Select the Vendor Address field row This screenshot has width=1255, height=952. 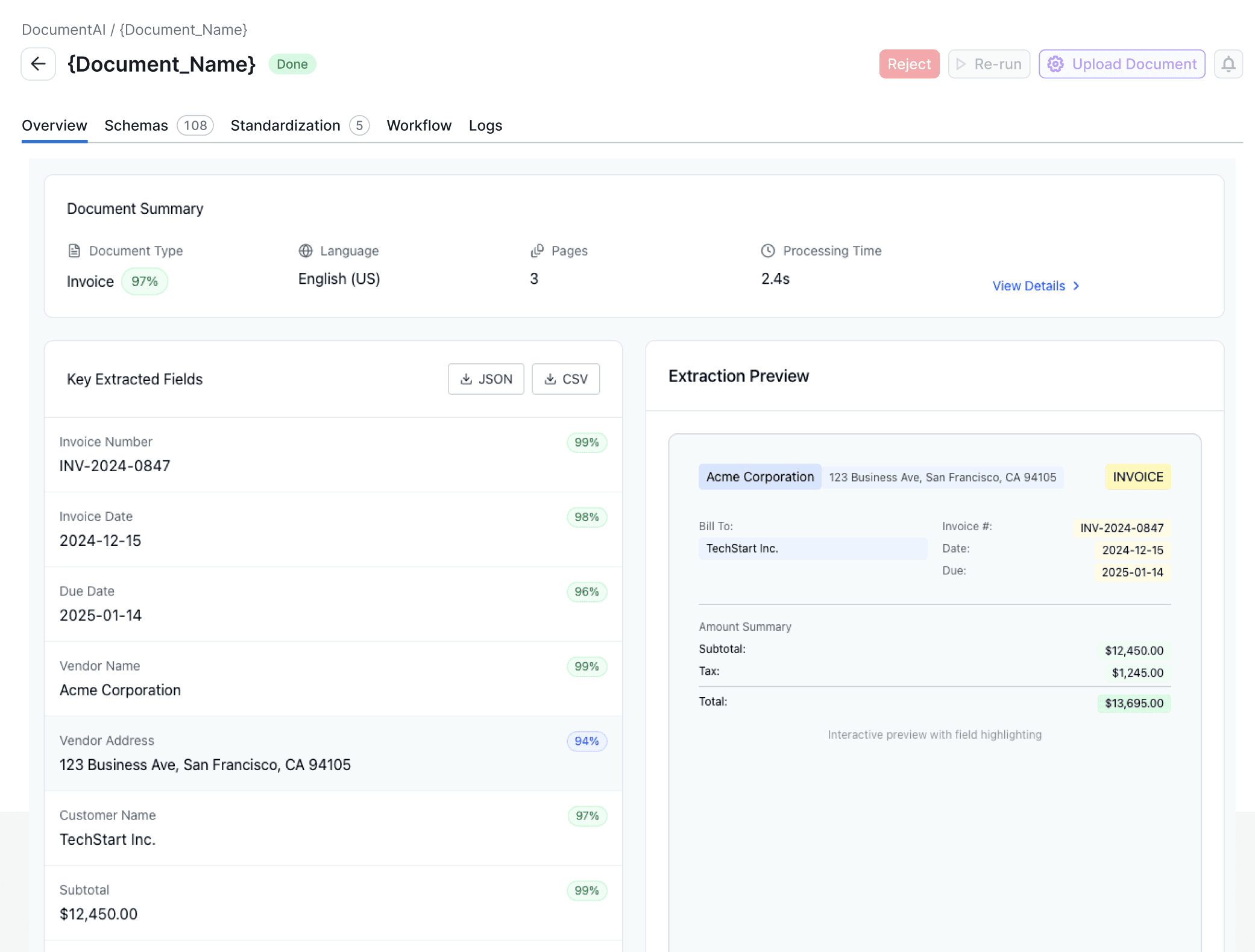(333, 753)
